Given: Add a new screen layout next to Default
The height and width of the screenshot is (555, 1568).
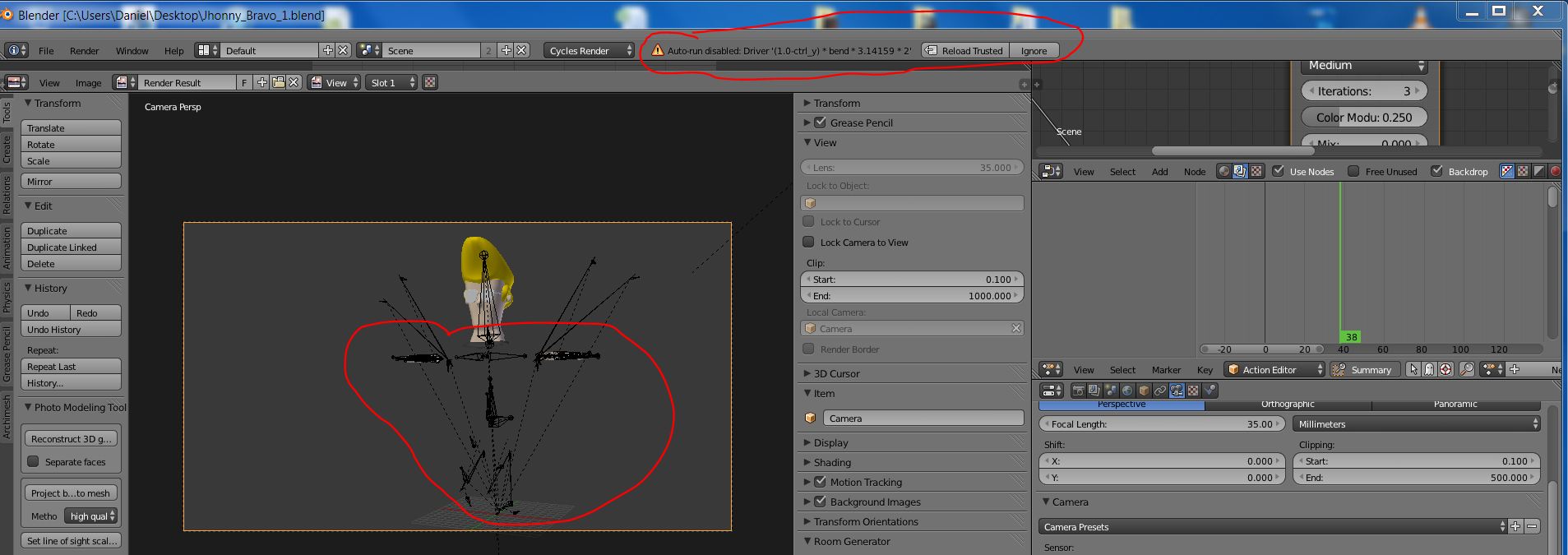Looking at the screenshot, I should 328,50.
